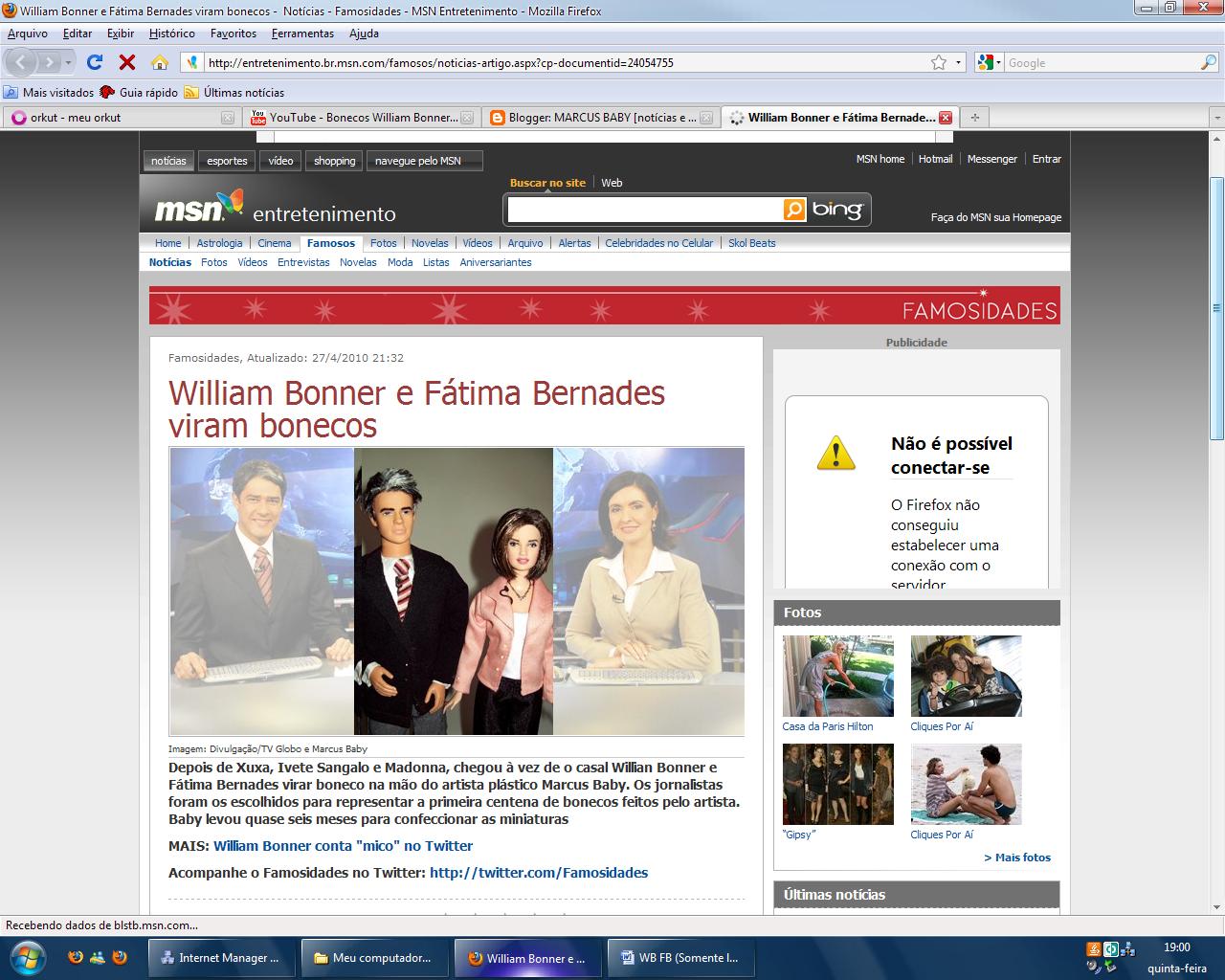
Task: Navigate back using the back arrow
Action: pos(21,62)
